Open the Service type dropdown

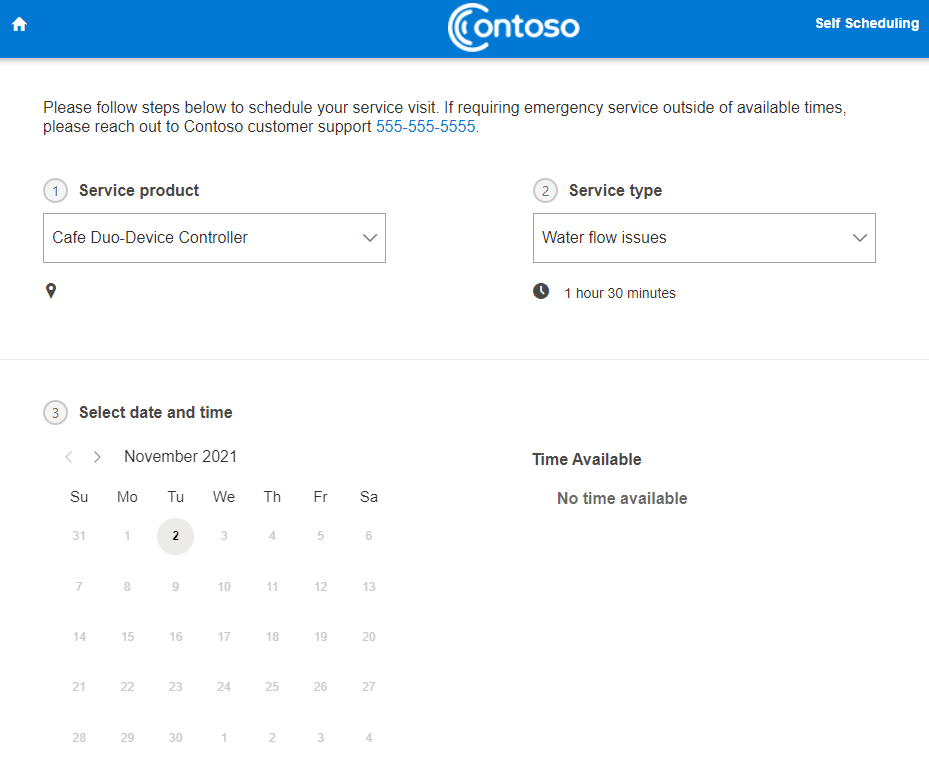click(x=704, y=238)
